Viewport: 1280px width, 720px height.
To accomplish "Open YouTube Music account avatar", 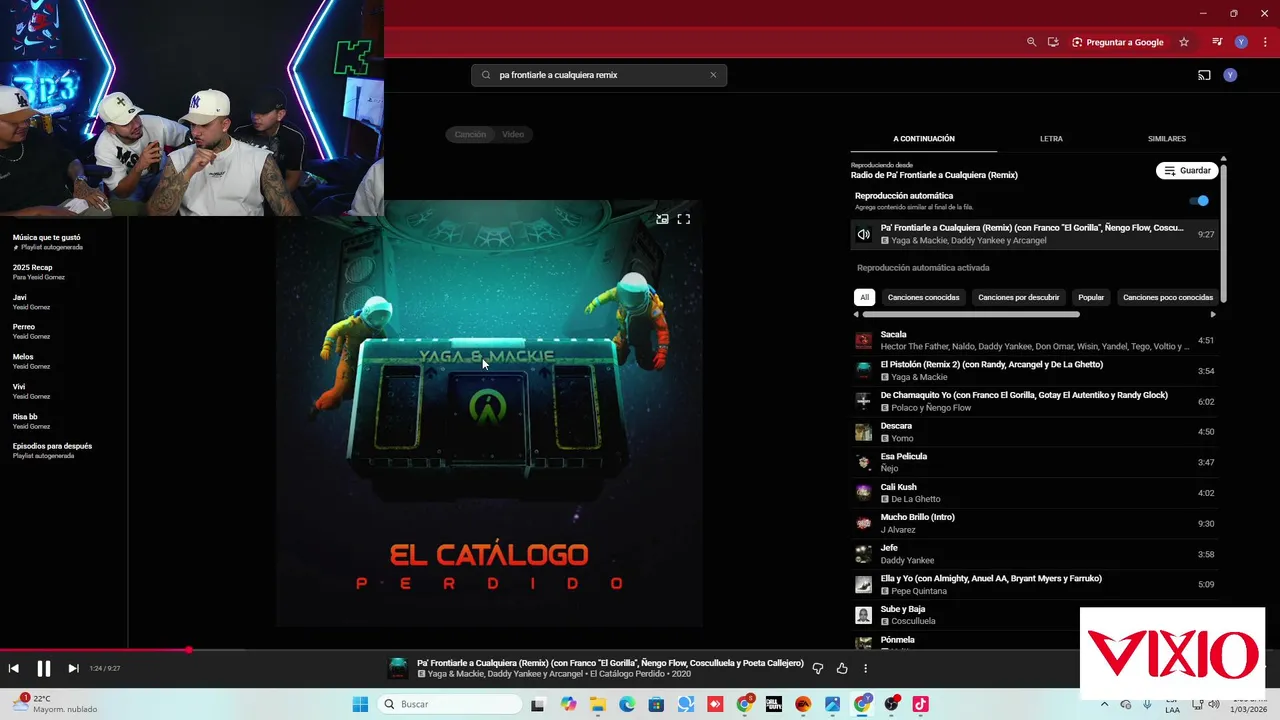I will click(x=1230, y=75).
